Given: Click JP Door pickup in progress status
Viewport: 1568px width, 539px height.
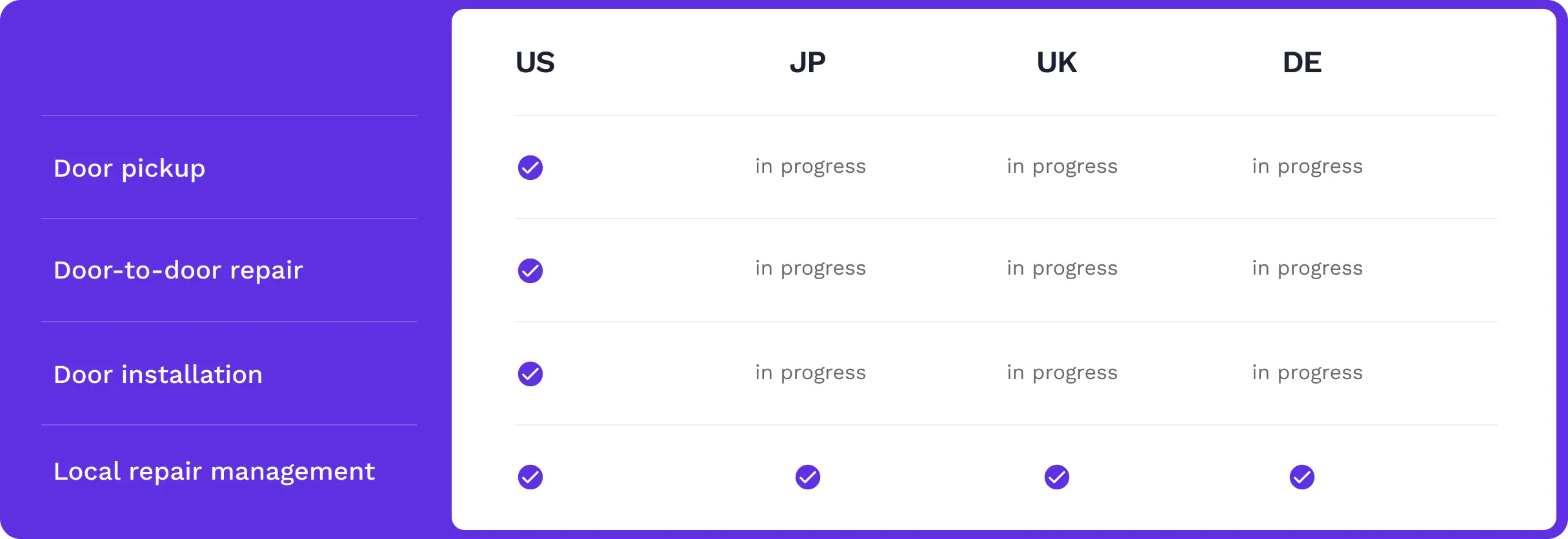Looking at the screenshot, I should coord(810,166).
